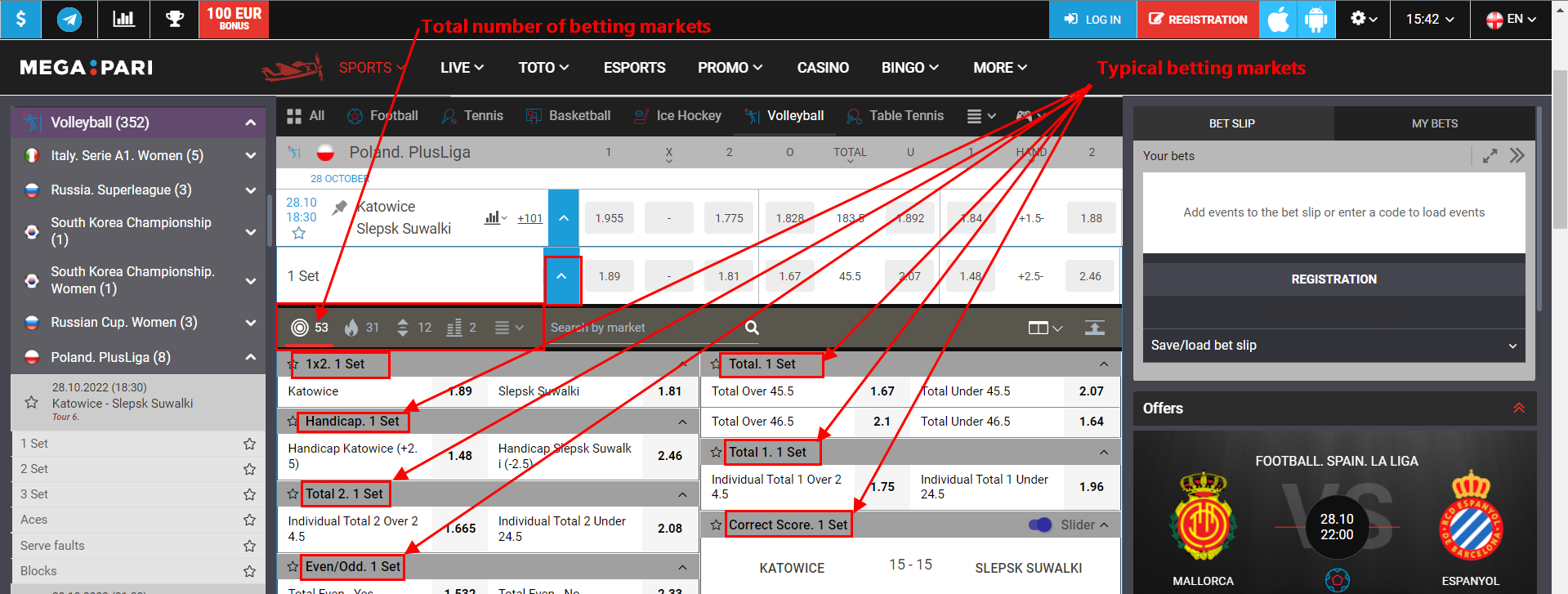
Task: Favorite the 1 Set item with star
Action: click(249, 444)
